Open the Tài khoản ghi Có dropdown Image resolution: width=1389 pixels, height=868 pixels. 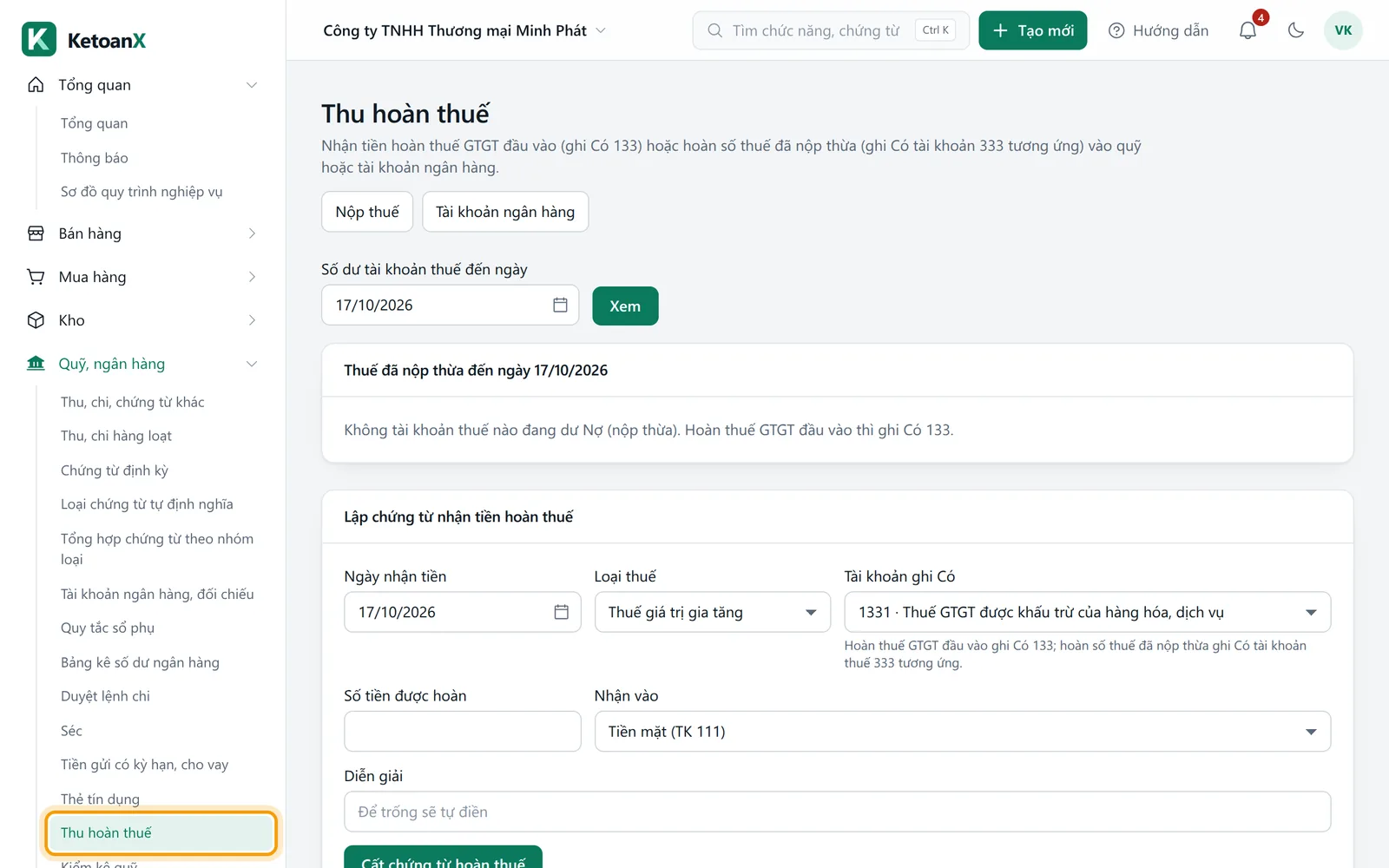(x=1087, y=612)
